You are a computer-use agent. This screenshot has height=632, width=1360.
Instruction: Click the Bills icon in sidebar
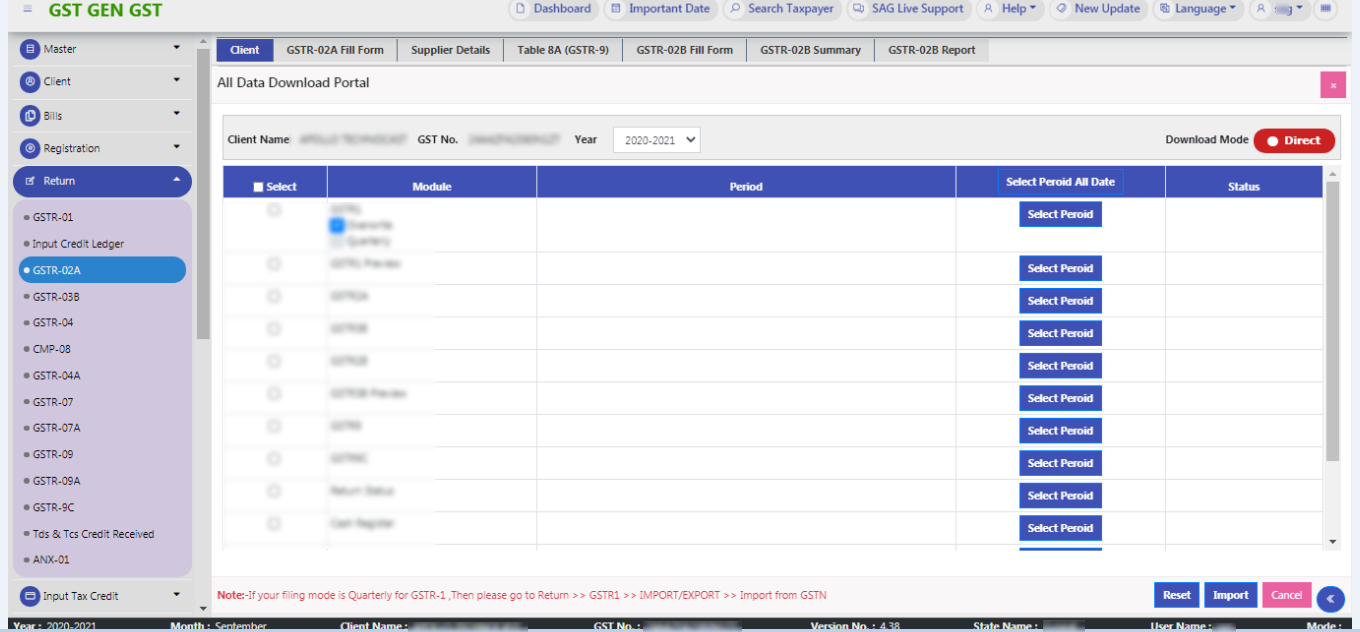pyautogui.click(x=31, y=116)
